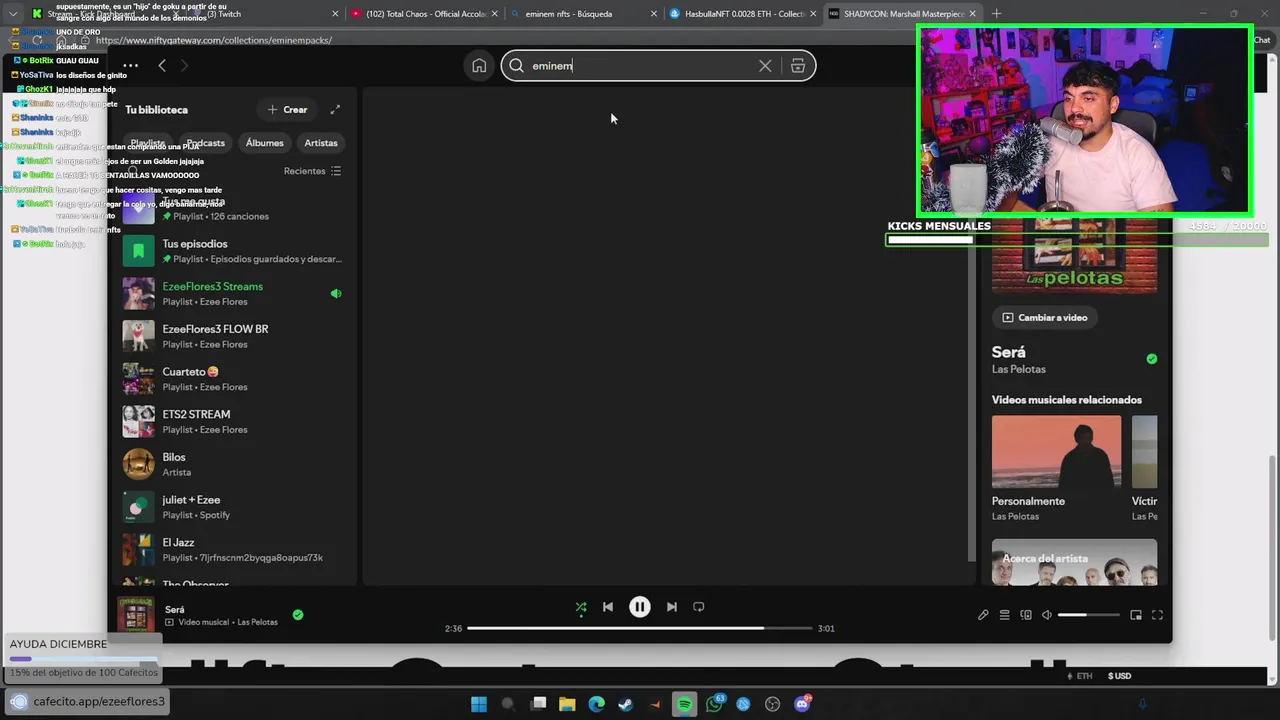
Task: Open the Spotify three-dot menu
Action: (x=131, y=66)
